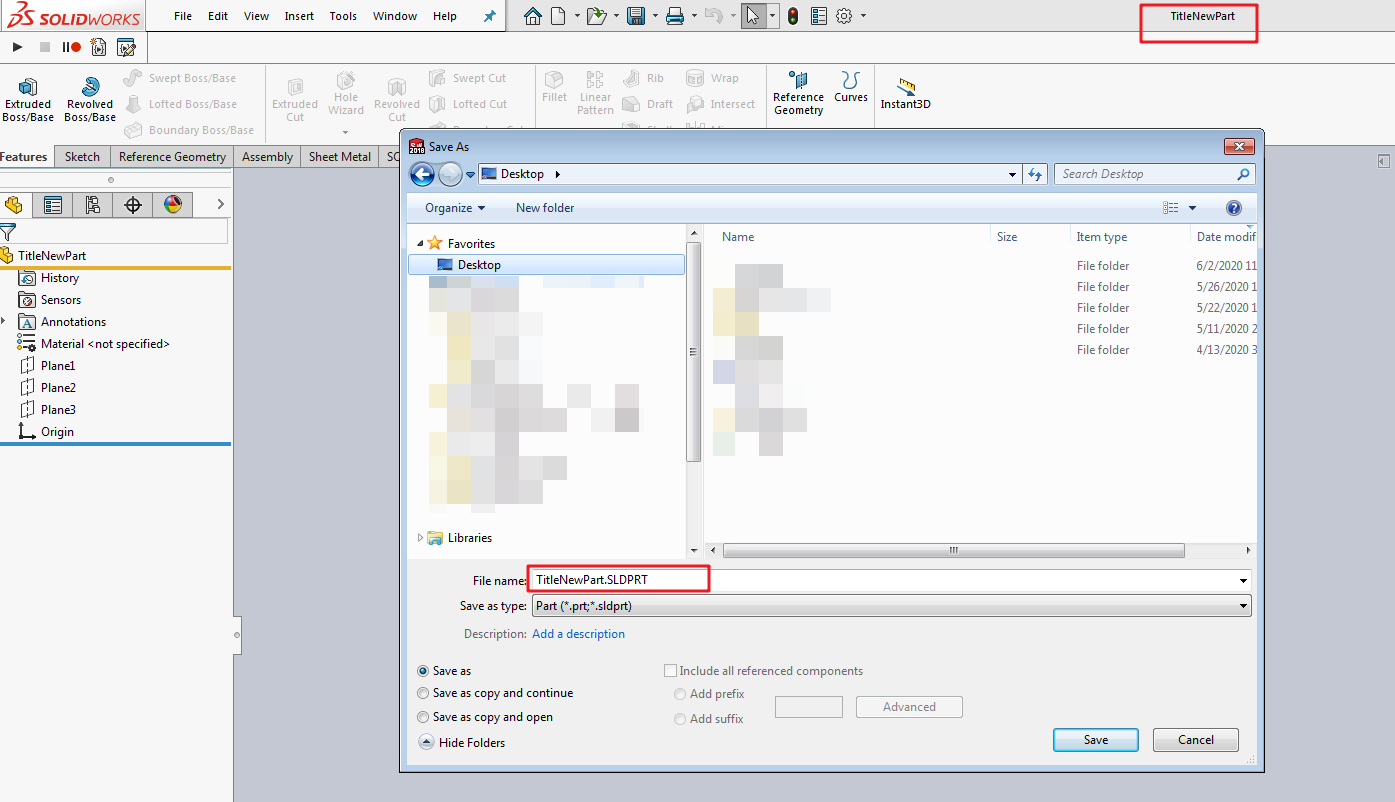Open the Options gear dropdown arrow

coord(863,16)
